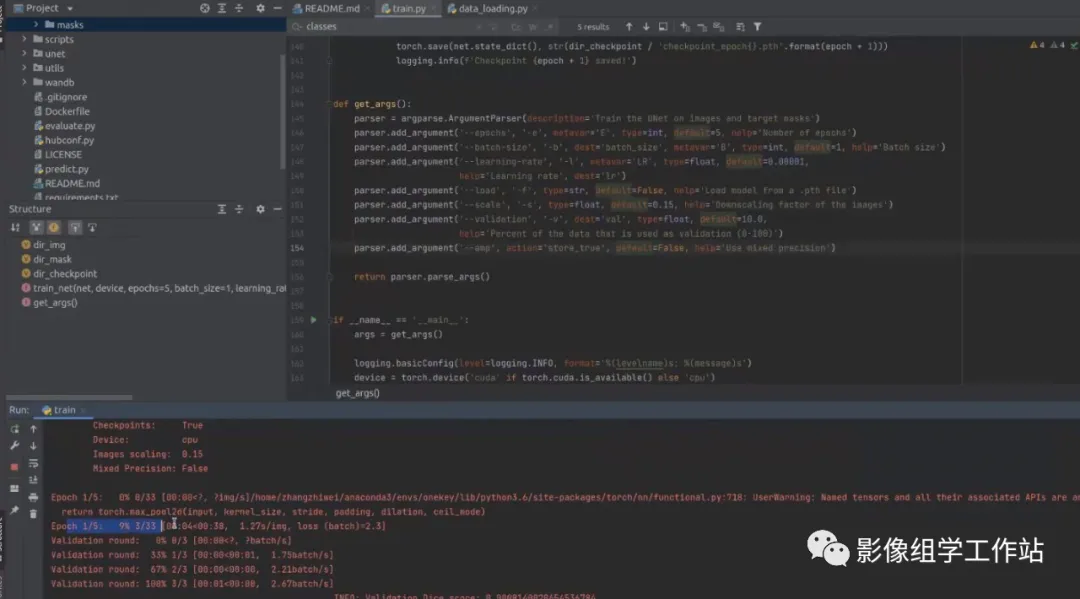
Task: Open run configuration wrench icon
Action: (14, 446)
